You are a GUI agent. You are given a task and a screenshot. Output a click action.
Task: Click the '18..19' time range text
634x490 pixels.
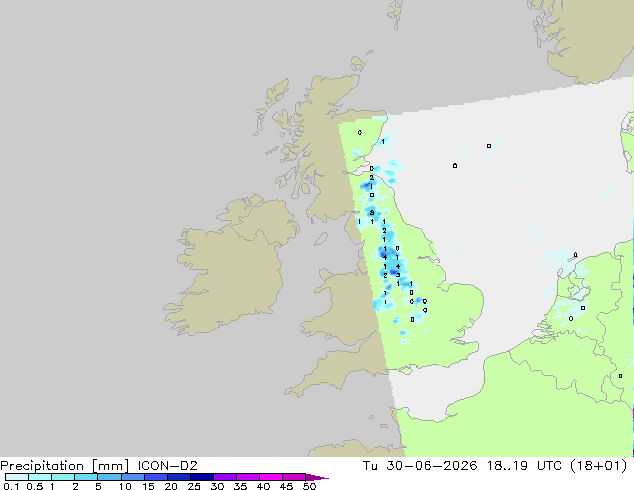click(507, 466)
